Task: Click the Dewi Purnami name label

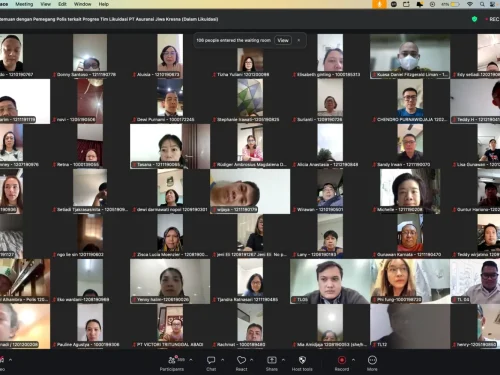Action: pos(163,120)
